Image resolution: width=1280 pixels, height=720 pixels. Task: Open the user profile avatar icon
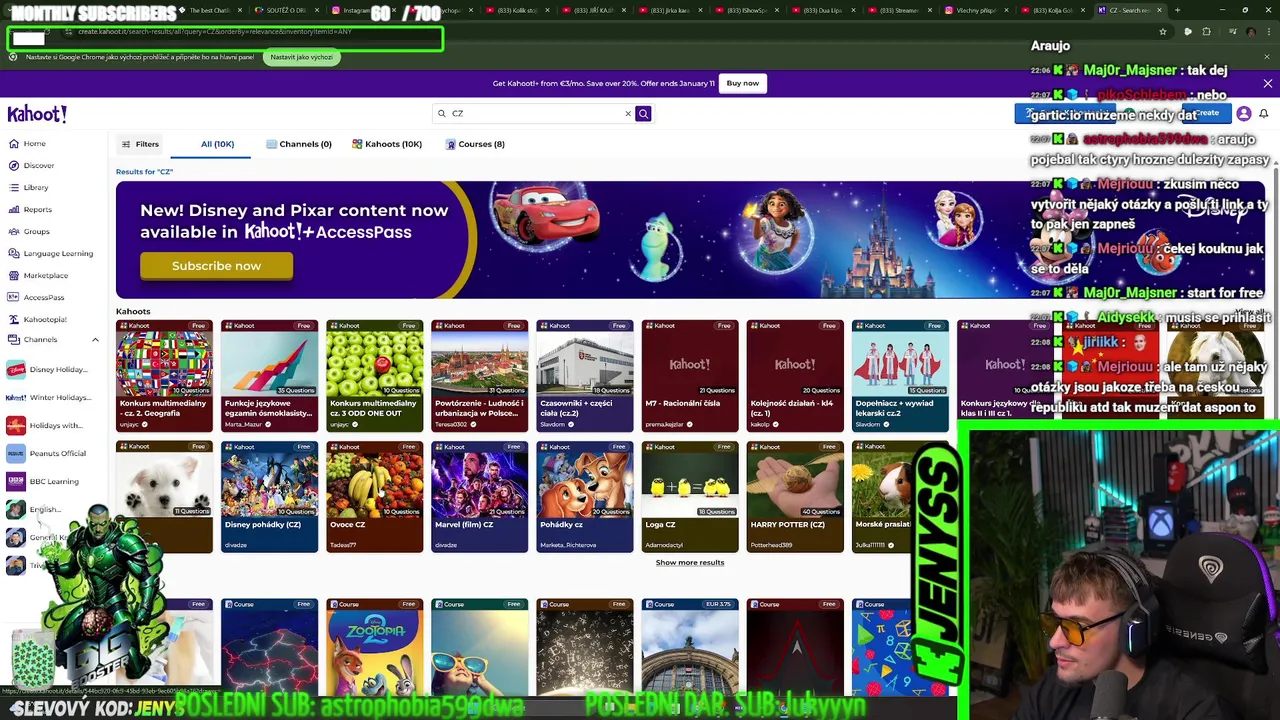[x=1244, y=113]
